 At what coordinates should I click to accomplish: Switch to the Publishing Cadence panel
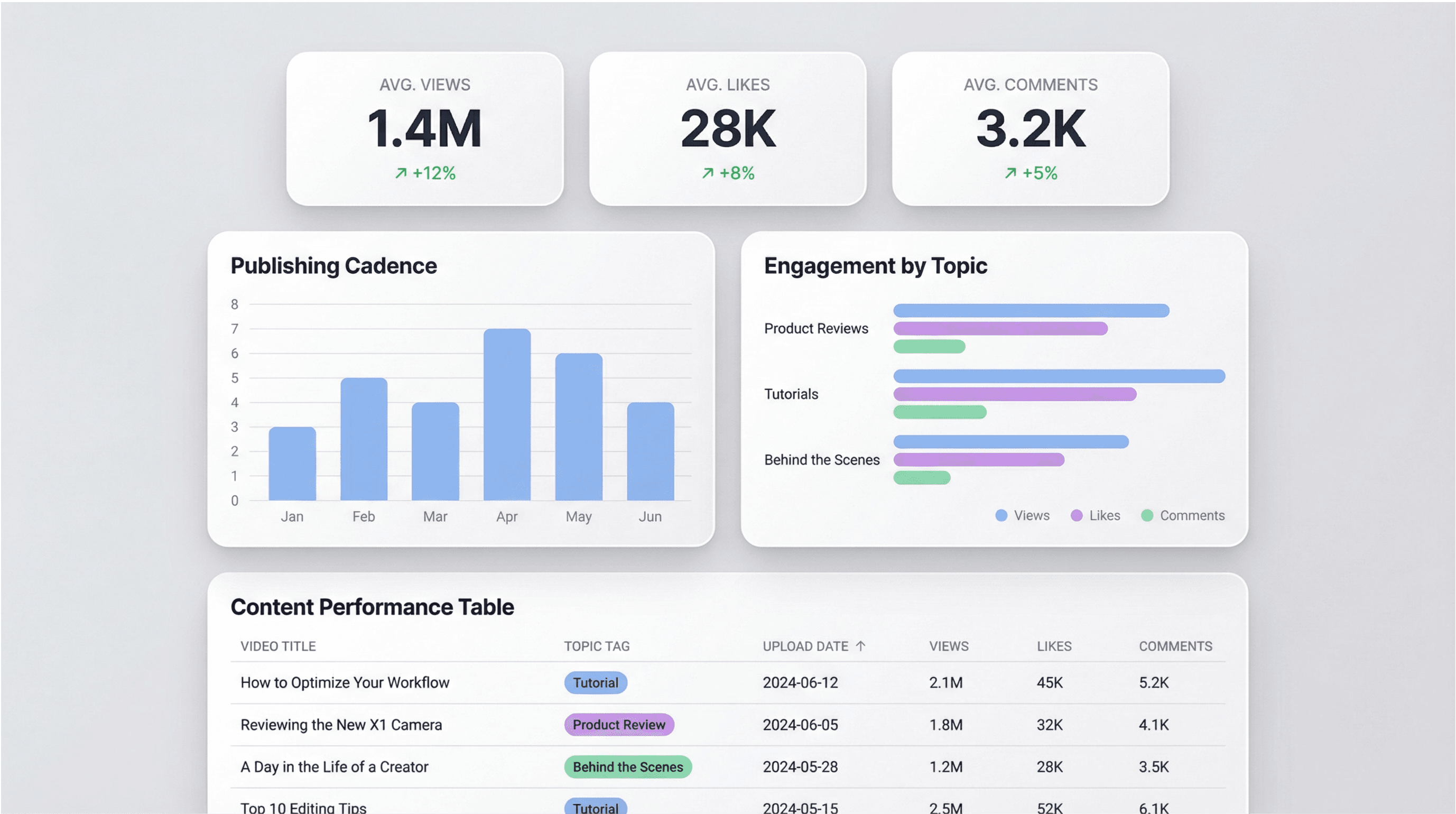(333, 265)
